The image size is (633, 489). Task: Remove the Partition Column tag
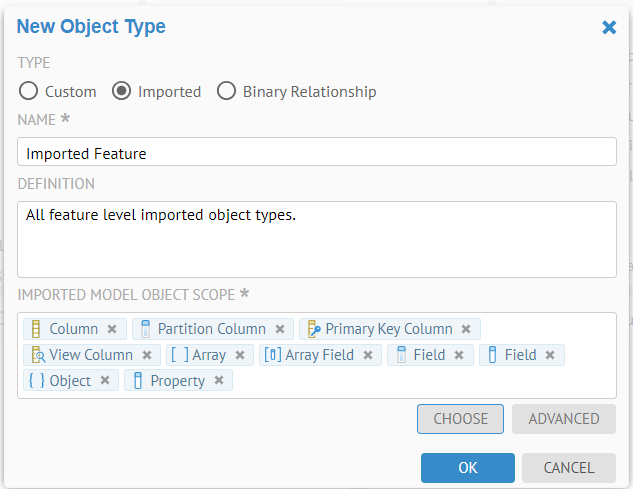click(x=280, y=329)
